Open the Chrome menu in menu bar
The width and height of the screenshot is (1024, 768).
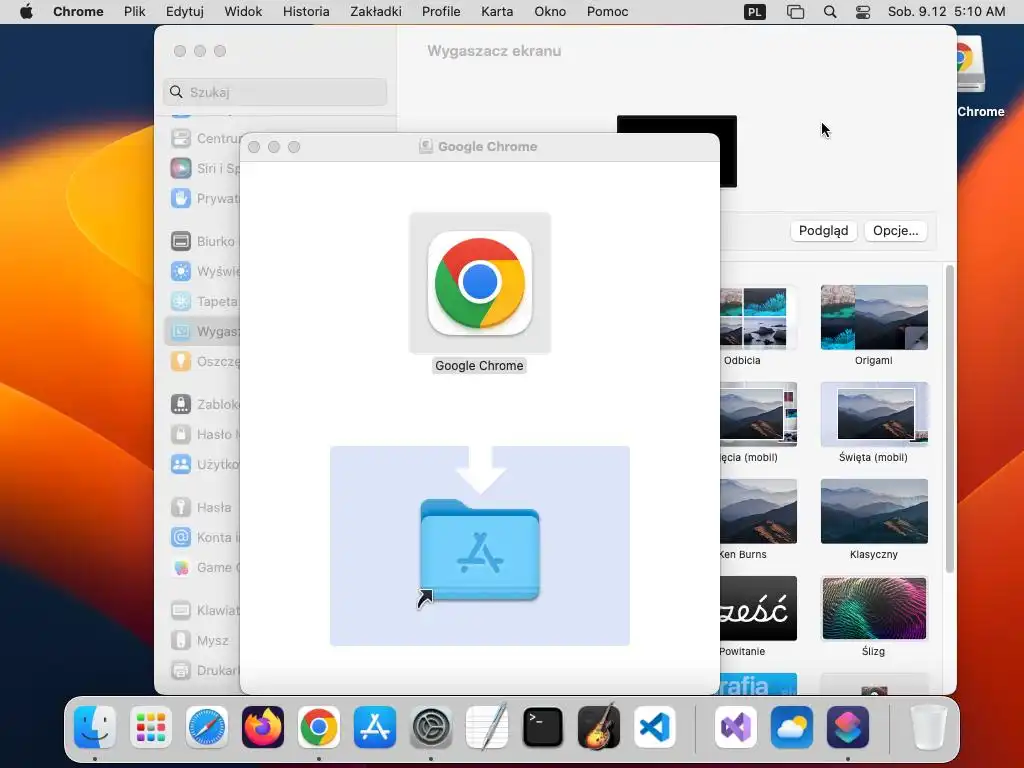click(x=78, y=12)
